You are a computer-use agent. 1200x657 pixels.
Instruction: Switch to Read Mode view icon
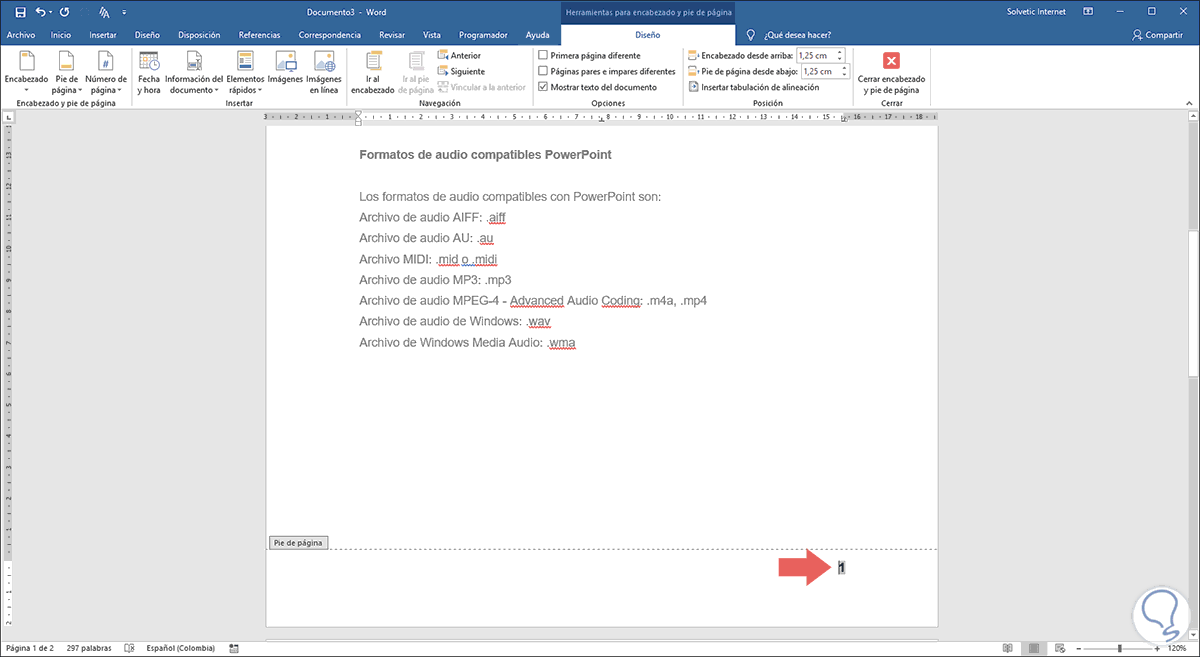point(1009,648)
